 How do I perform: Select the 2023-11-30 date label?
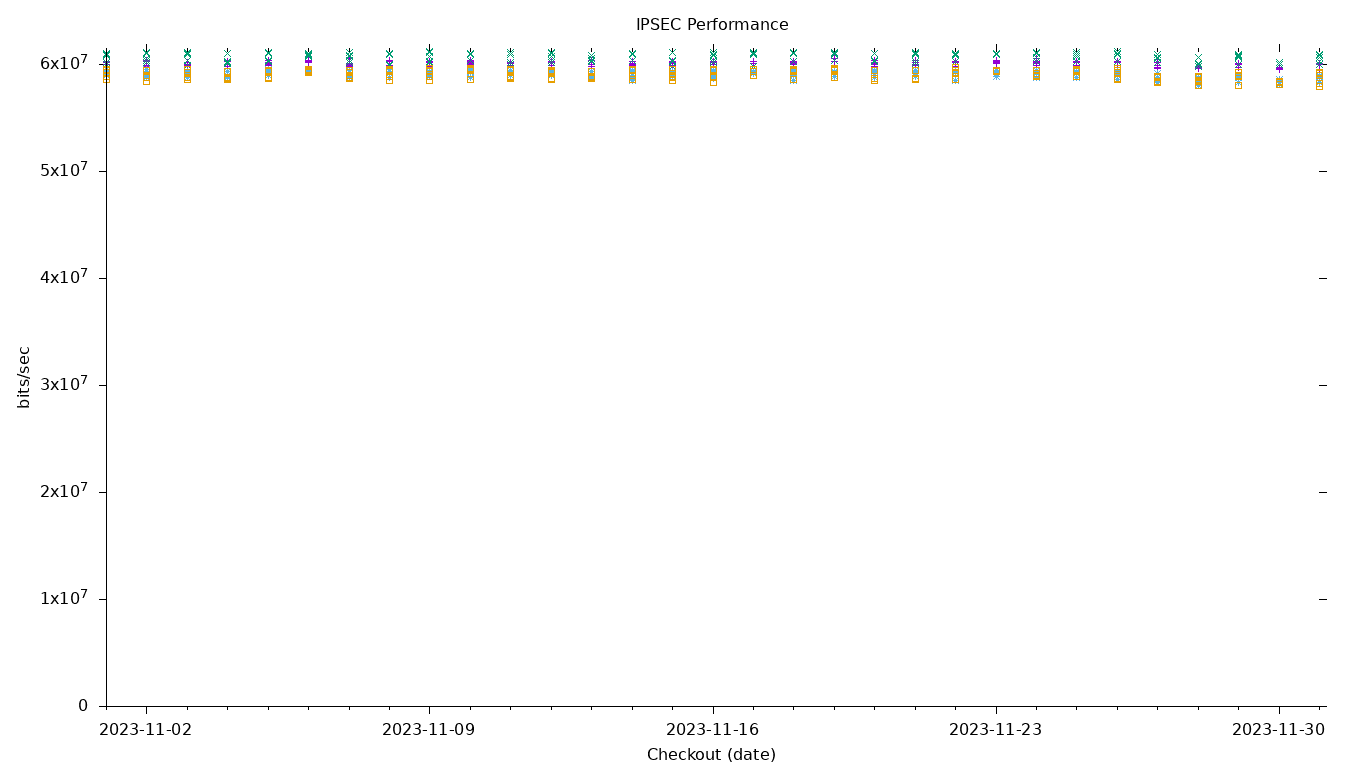[x=1278, y=730]
